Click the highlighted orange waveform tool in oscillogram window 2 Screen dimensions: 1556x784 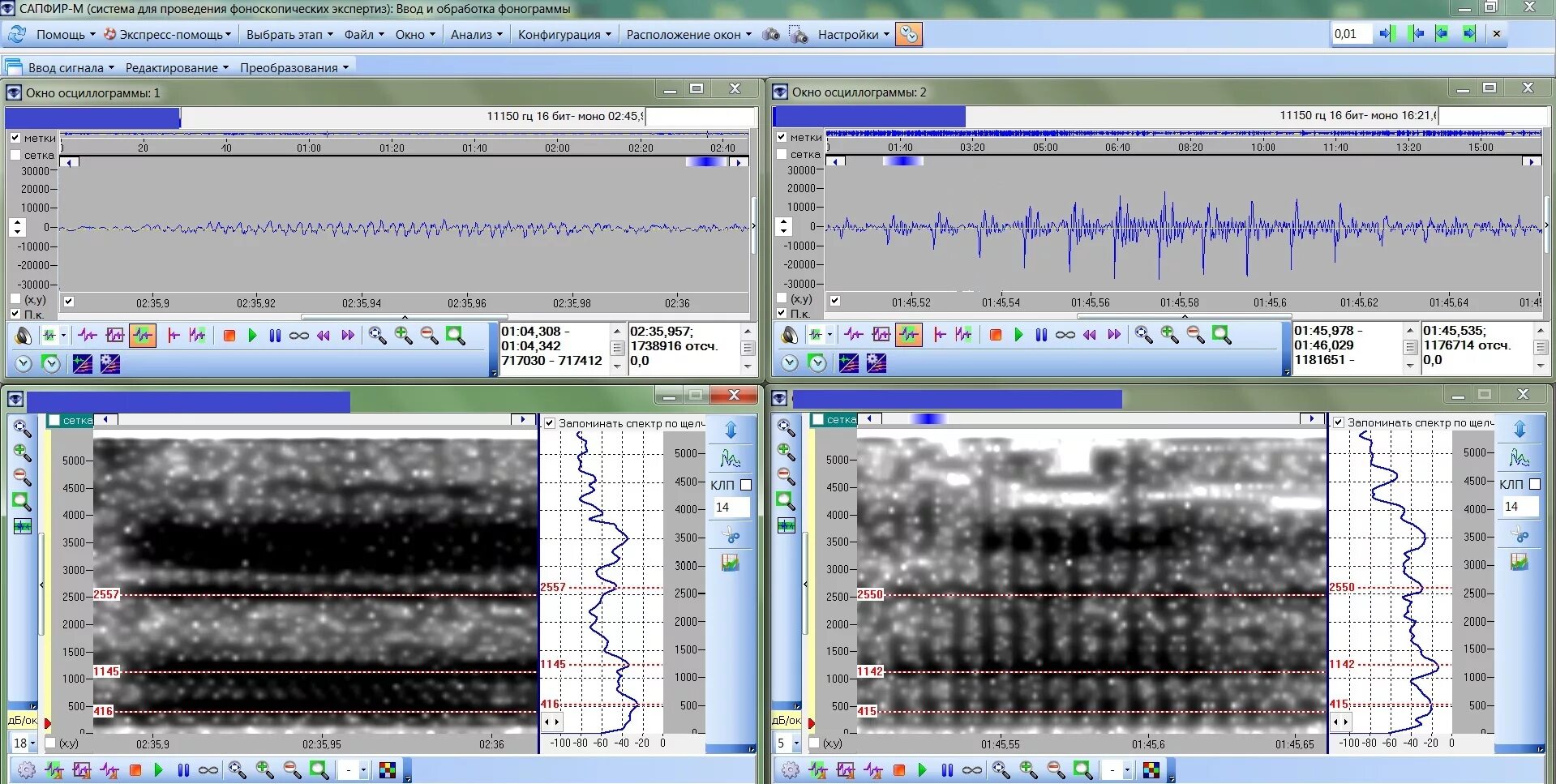point(909,334)
